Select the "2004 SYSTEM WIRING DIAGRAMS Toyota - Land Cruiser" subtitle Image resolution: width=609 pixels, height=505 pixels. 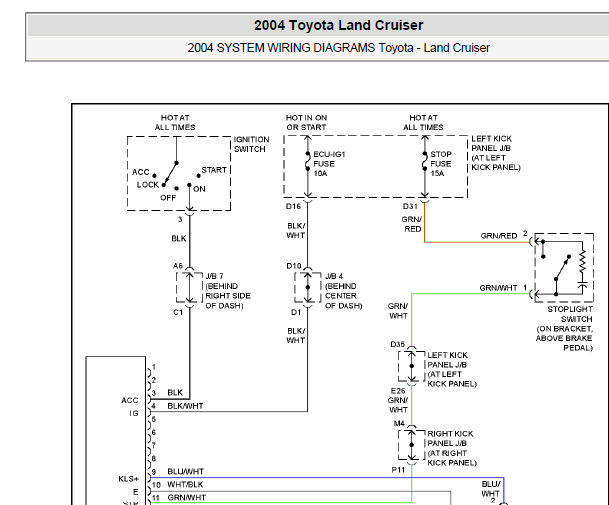338,48
